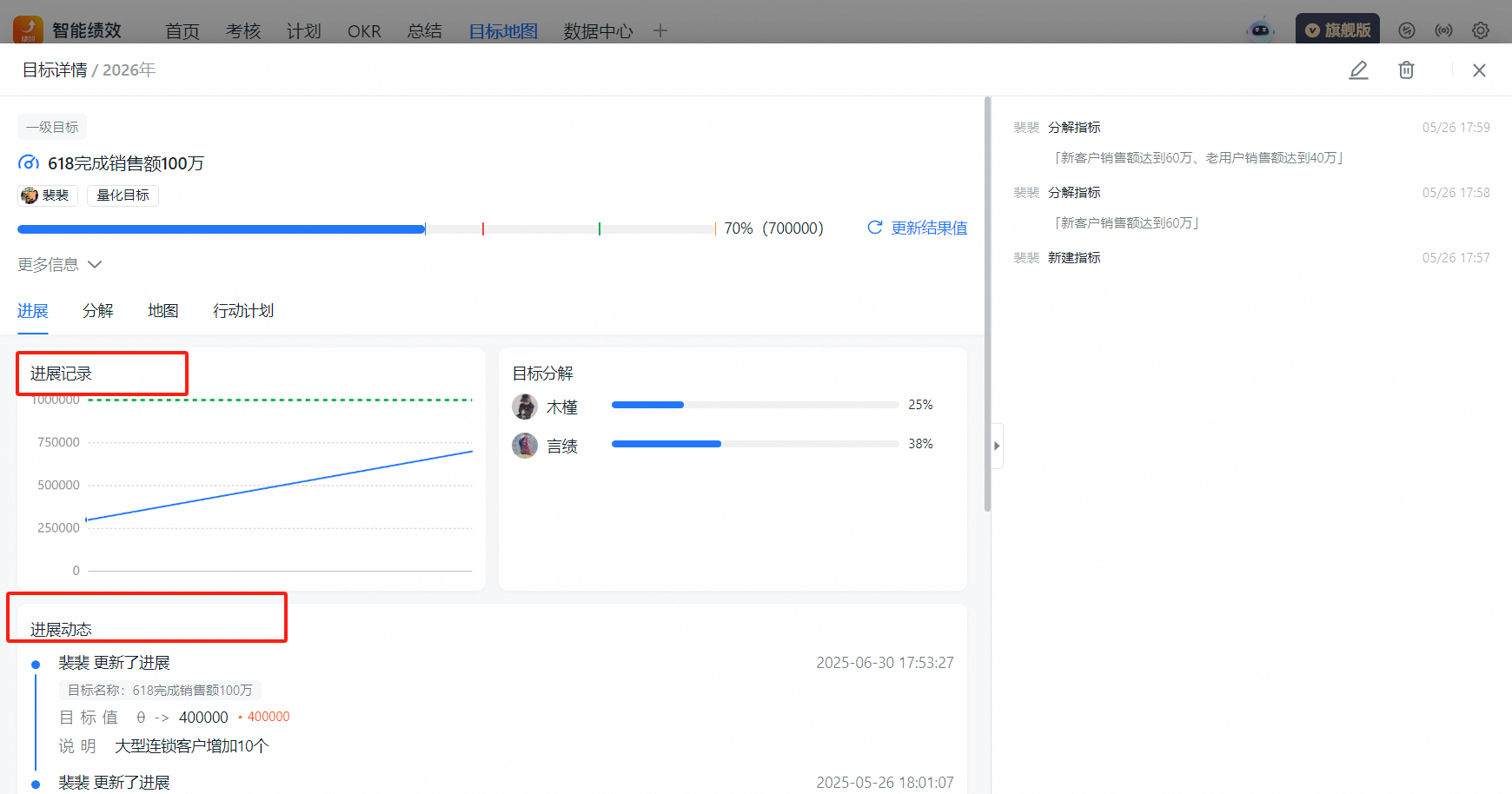Click the 智能绩效 app logo

(x=28, y=30)
